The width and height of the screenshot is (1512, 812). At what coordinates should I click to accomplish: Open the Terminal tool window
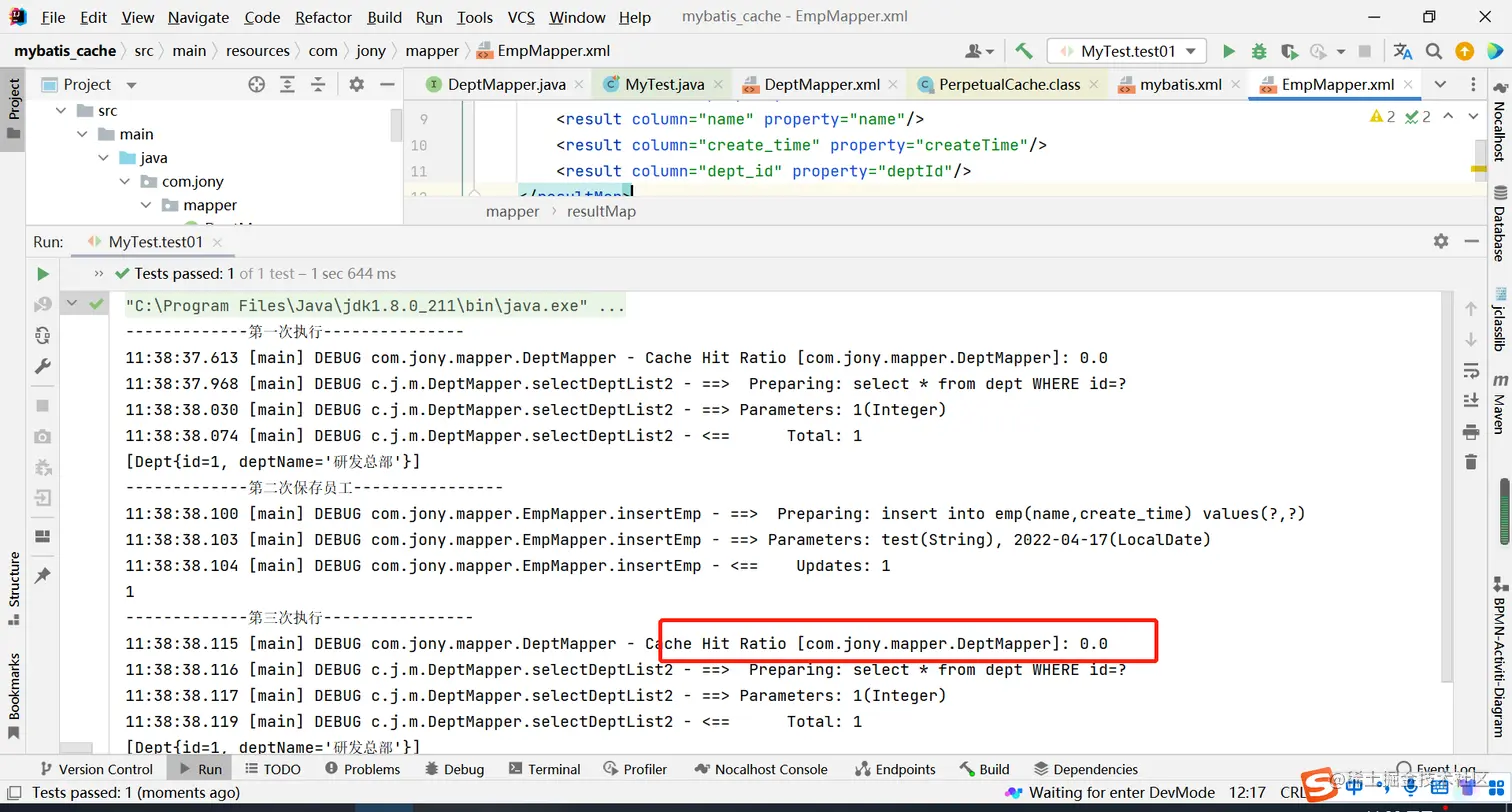[544, 769]
